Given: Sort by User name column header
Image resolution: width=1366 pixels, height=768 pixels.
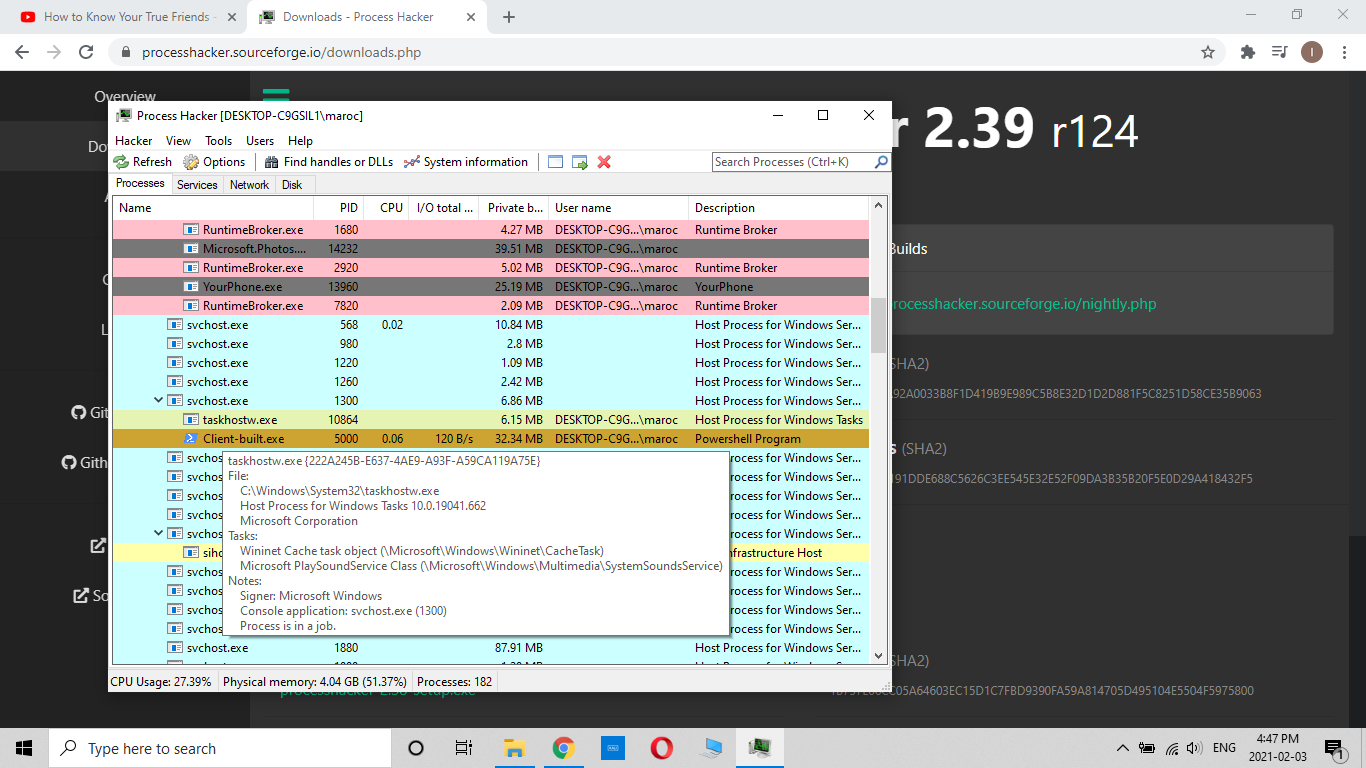Looking at the screenshot, I should pyautogui.click(x=619, y=208).
